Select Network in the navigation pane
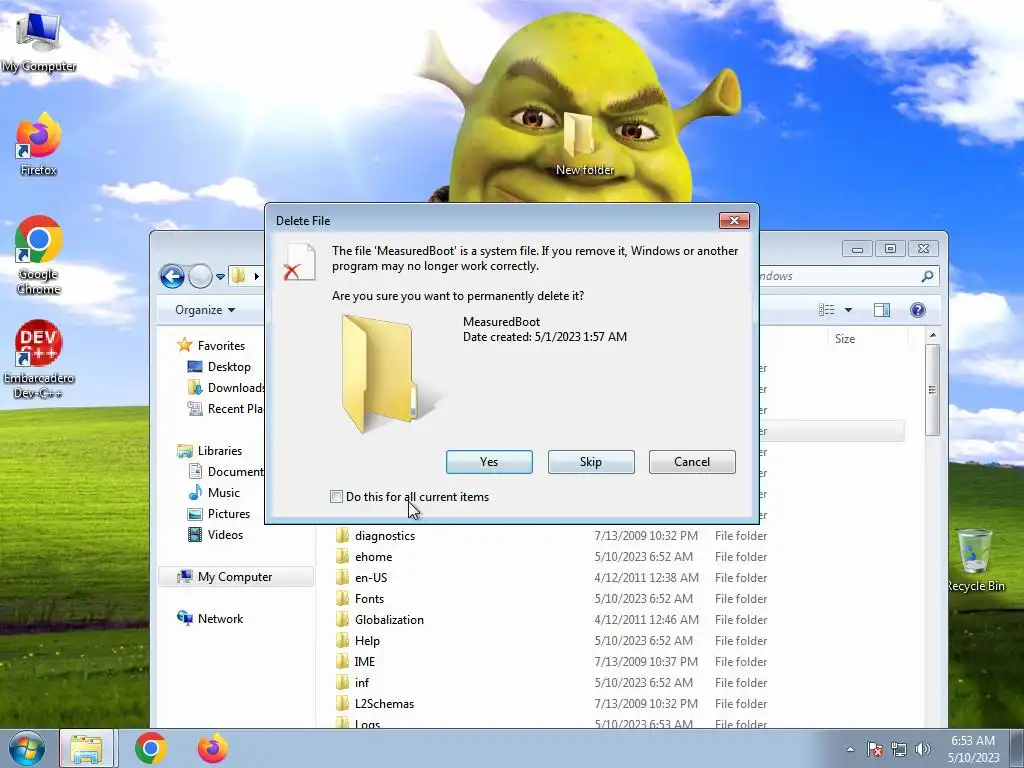 (220, 618)
